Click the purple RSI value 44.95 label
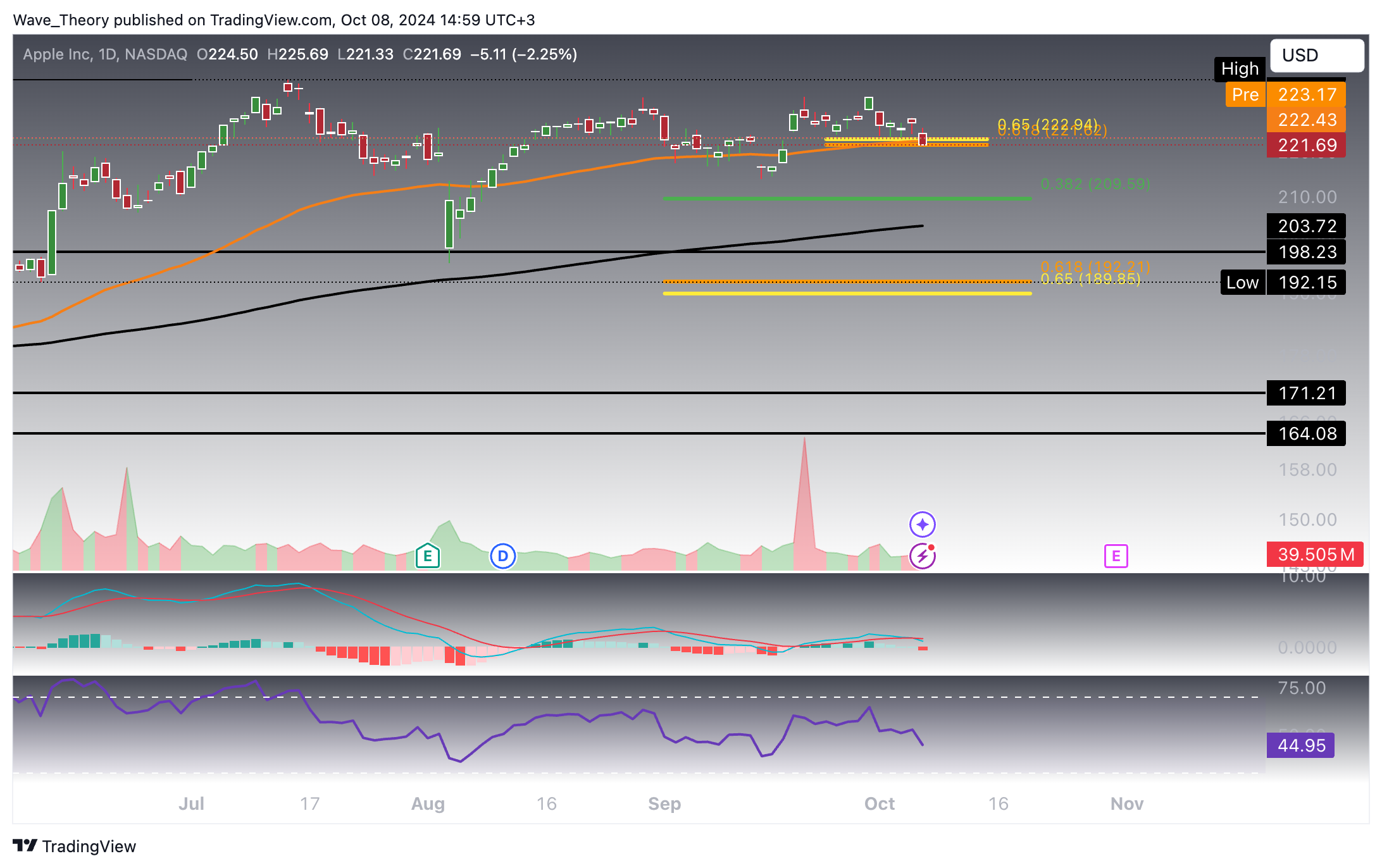This screenshot has height=868, width=1382. 1300,745
